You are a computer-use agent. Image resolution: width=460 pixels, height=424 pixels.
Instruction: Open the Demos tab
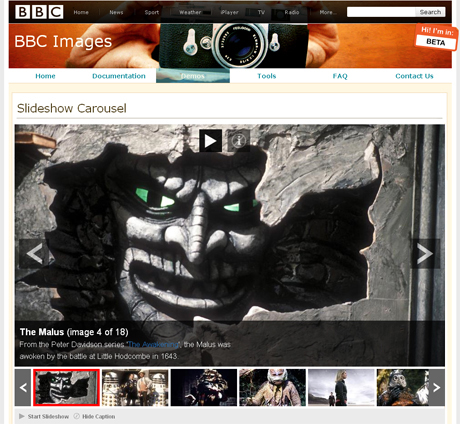pyautogui.click(x=193, y=76)
